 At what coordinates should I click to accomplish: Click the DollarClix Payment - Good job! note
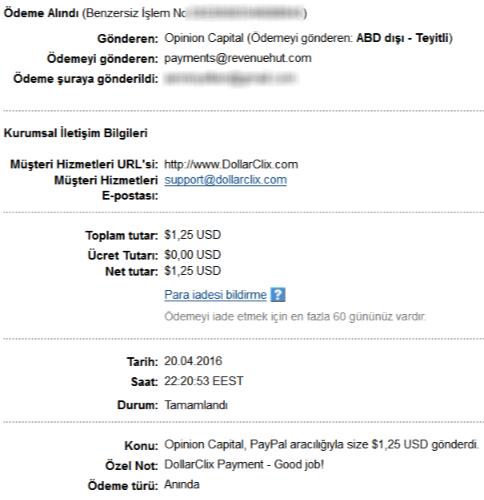244,464
